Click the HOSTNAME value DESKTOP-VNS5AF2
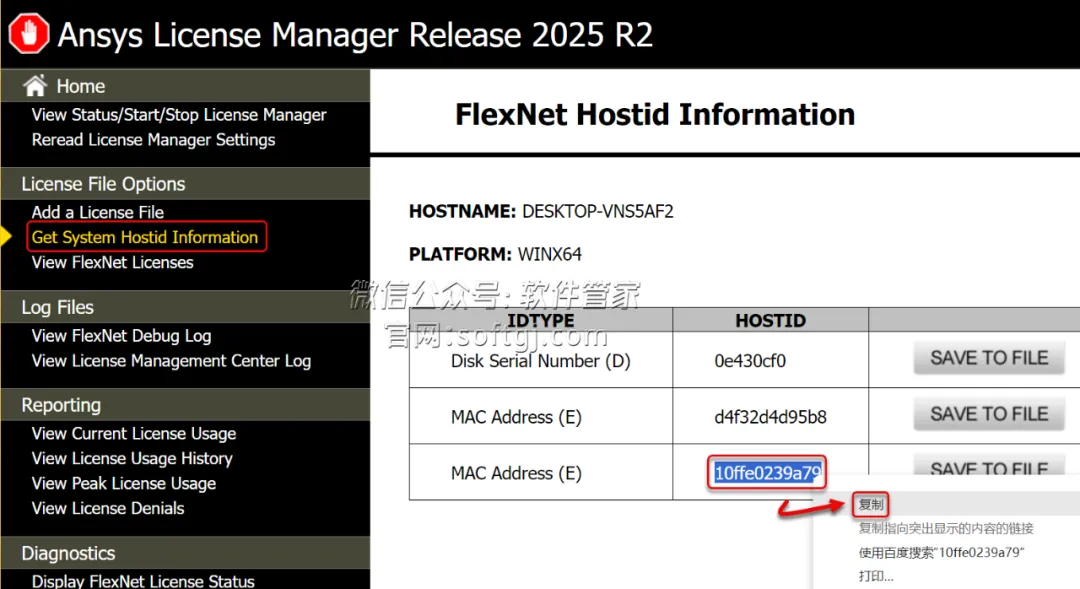This screenshot has height=589, width=1080. 598,211
